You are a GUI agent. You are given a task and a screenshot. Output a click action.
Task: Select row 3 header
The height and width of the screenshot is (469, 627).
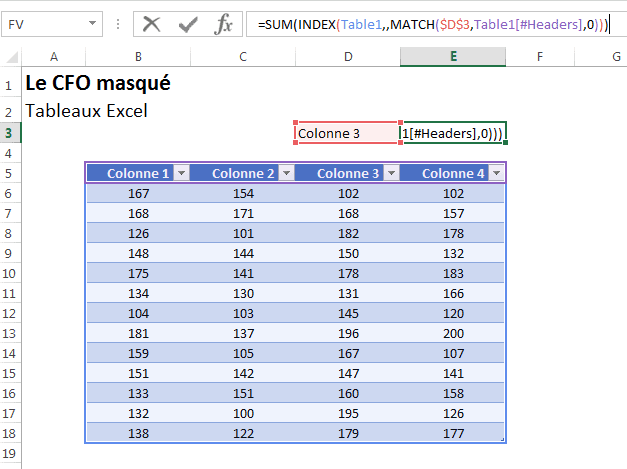point(10,132)
